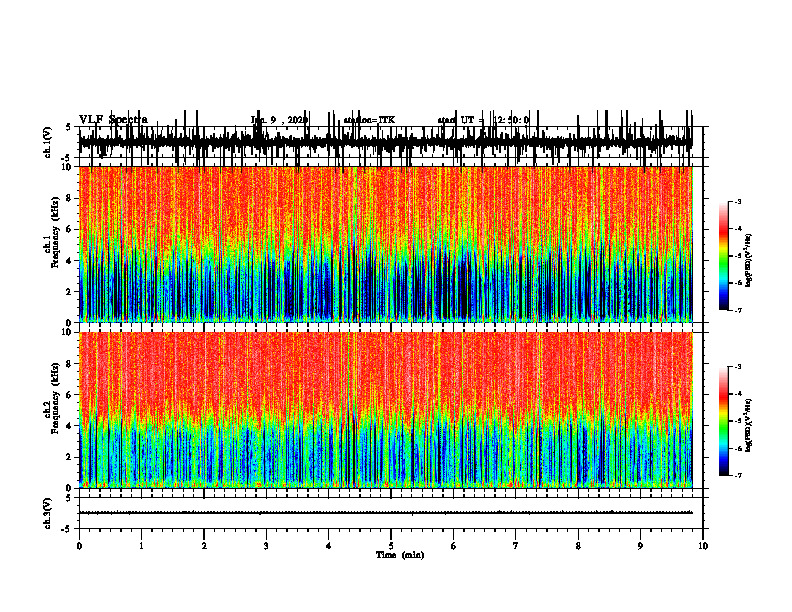The image size is (792, 612).
Task: Click the 'ch.1(V)' axis label
Action: tap(48, 142)
